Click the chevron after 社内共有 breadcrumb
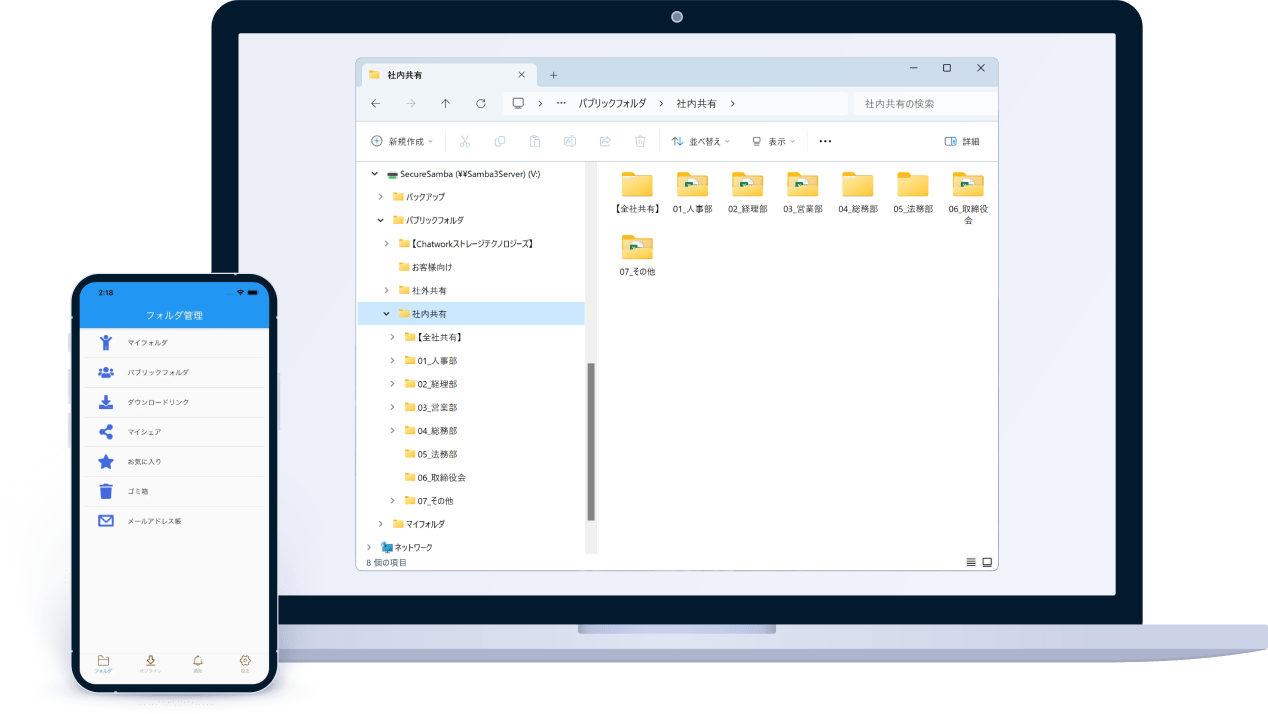Viewport: 1268px width, 714px height. [x=732, y=103]
